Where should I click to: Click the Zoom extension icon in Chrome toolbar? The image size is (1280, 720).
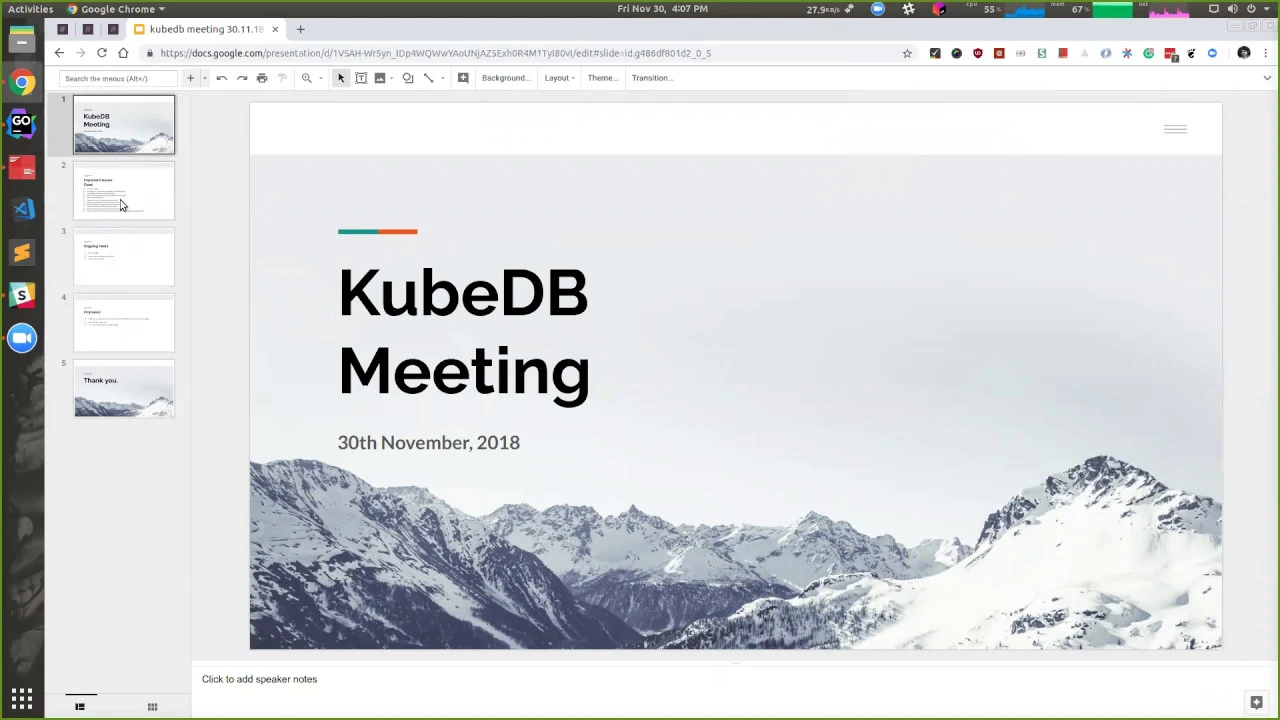pos(1212,53)
